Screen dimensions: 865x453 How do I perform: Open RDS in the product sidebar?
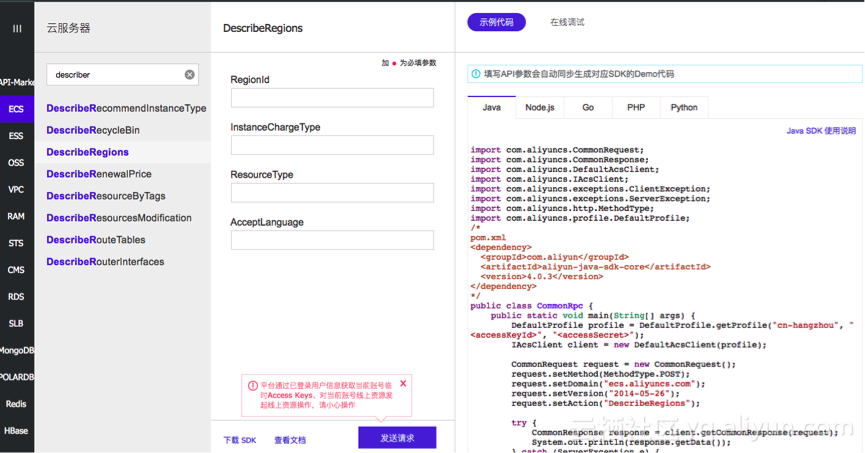coord(17,297)
